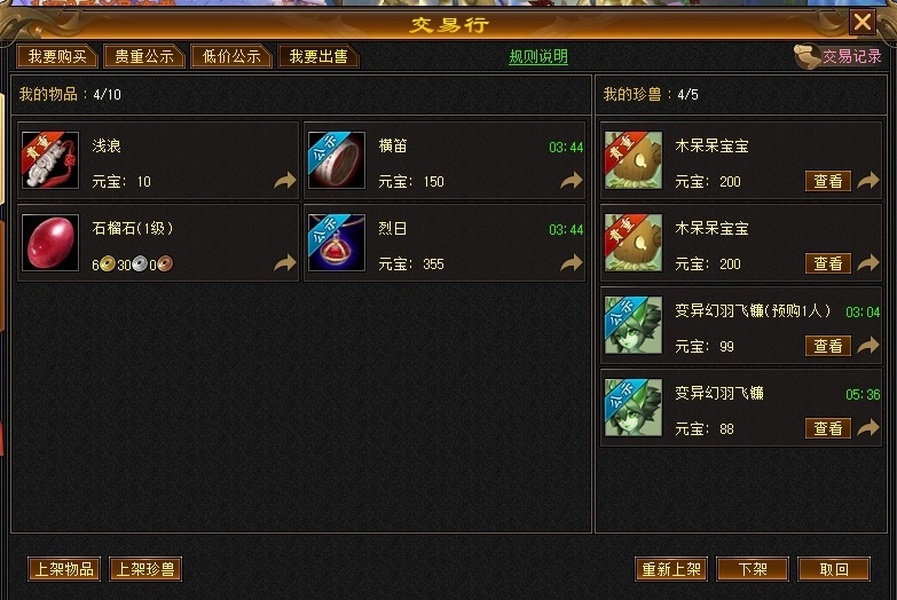The height and width of the screenshot is (600, 897).
Task: Select the first 木呆呆宝宝 pet portrait
Action: tap(634, 160)
